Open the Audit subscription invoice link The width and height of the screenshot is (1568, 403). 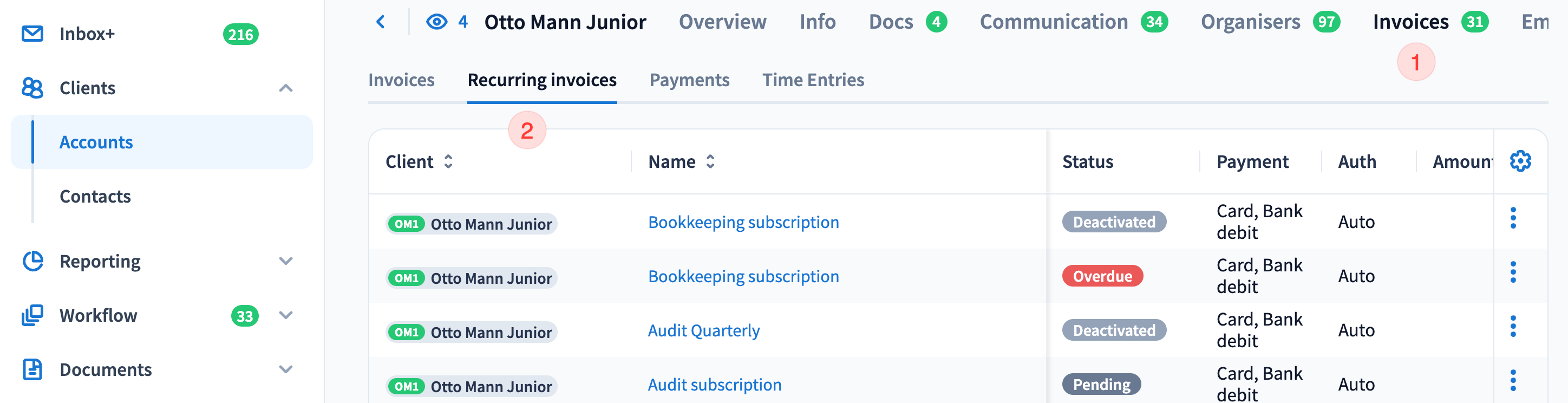point(714,385)
